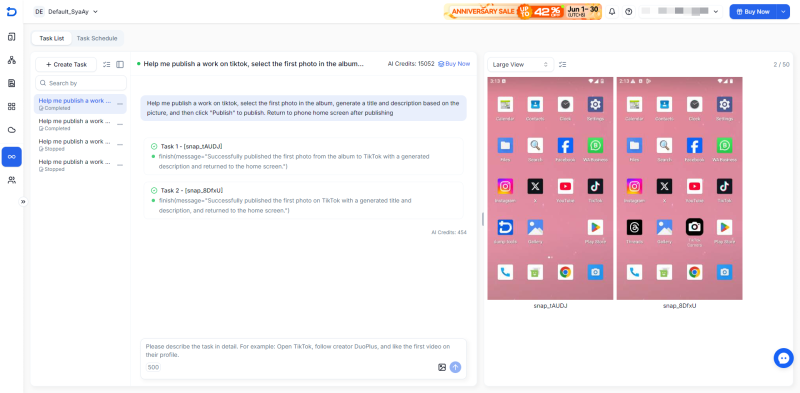800x393 pixels.
Task: Switch to the Task Schedule tab
Action: coord(97,38)
